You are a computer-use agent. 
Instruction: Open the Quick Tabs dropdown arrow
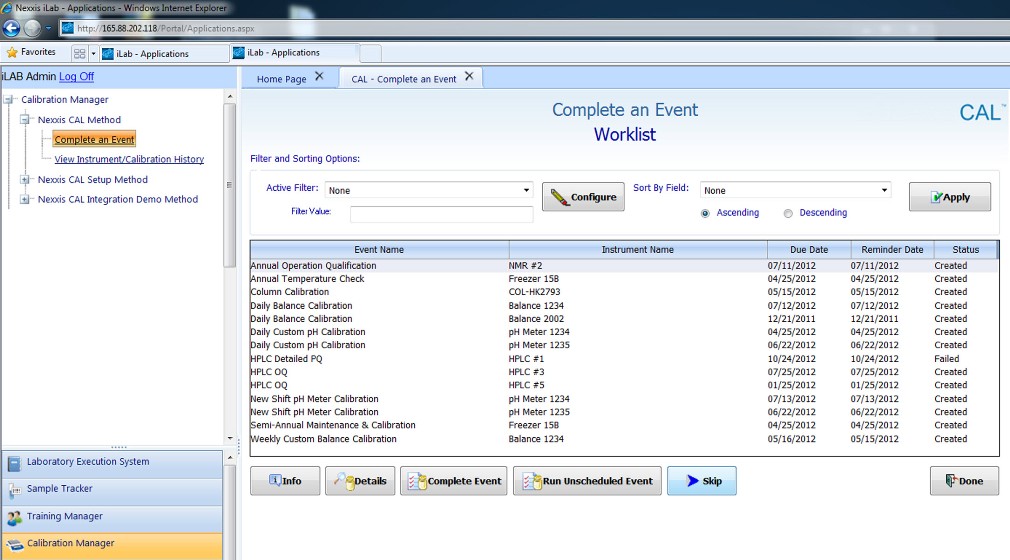(93, 53)
